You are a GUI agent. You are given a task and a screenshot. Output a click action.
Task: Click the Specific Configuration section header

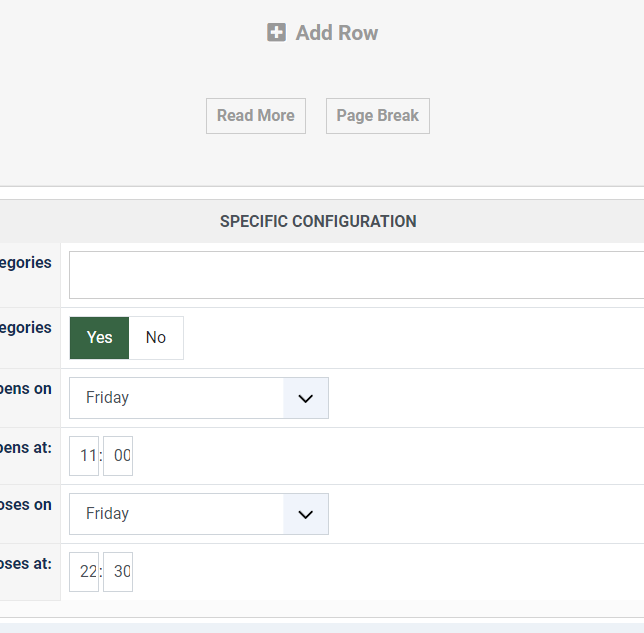point(318,221)
